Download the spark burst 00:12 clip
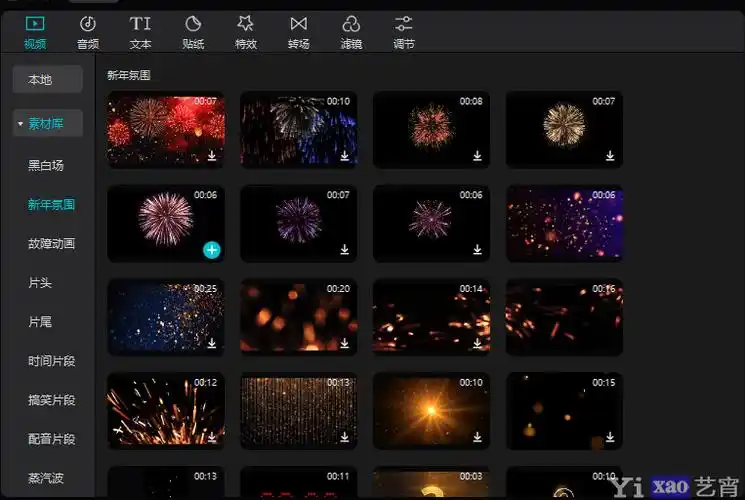 [212, 436]
